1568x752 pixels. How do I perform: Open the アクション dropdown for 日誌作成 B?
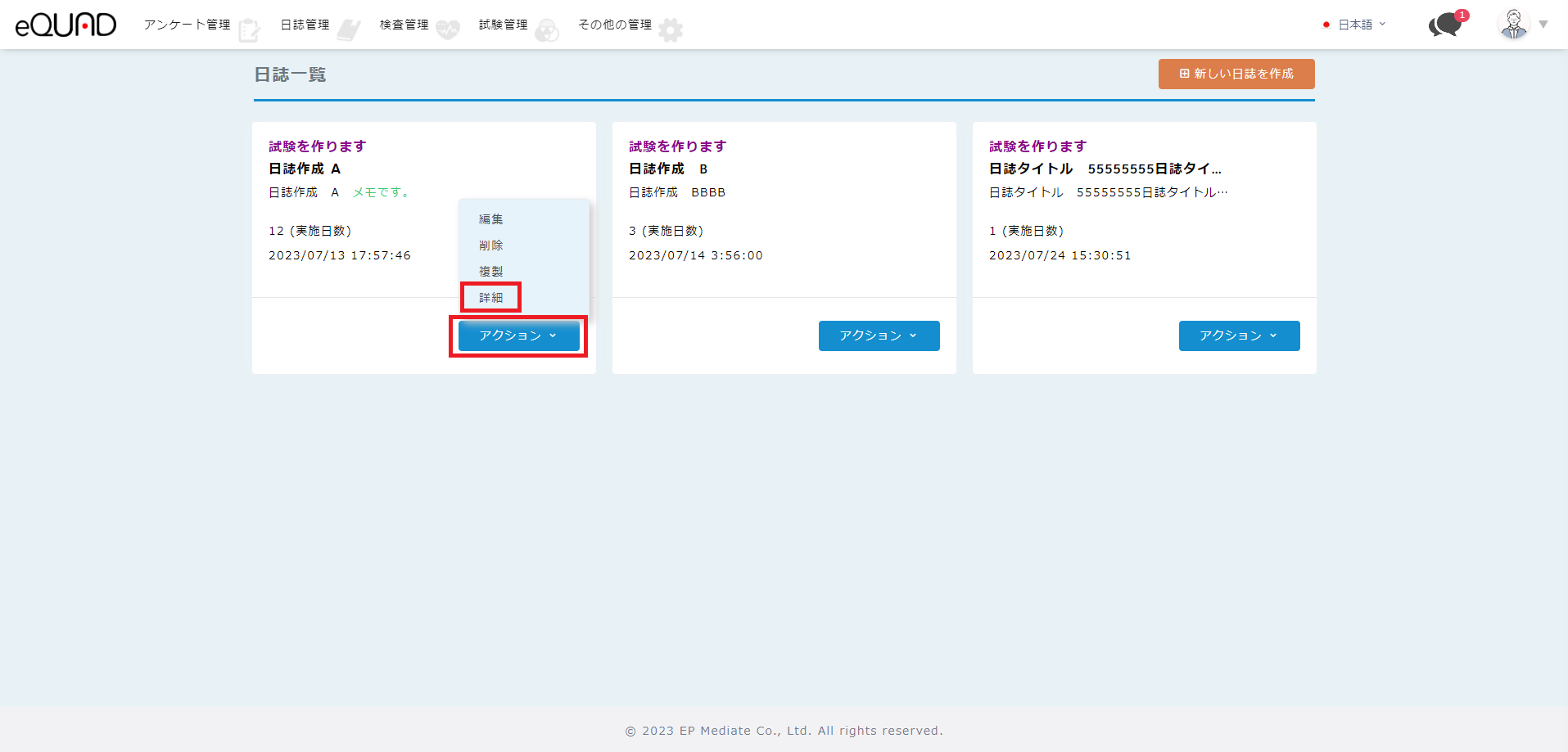click(879, 335)
